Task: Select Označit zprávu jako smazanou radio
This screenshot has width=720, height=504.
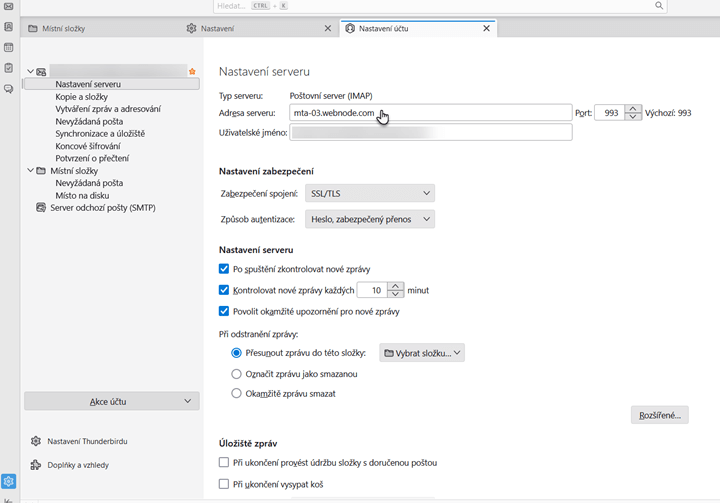Action: coord(236,374)
